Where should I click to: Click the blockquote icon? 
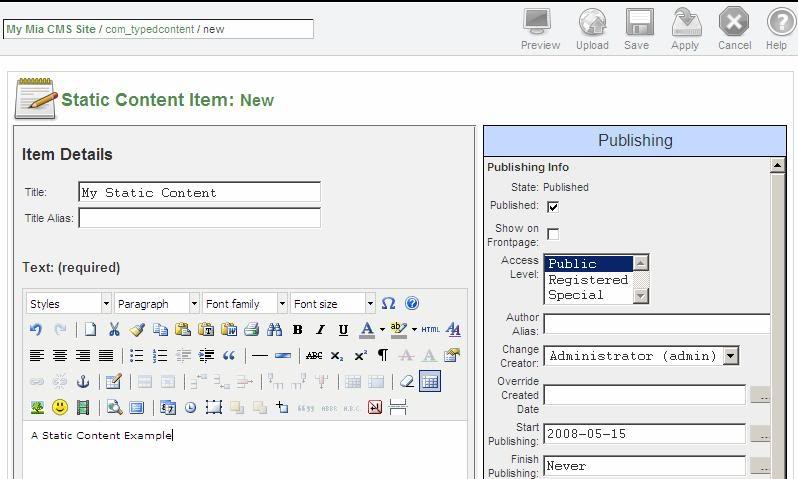[229, 355]
